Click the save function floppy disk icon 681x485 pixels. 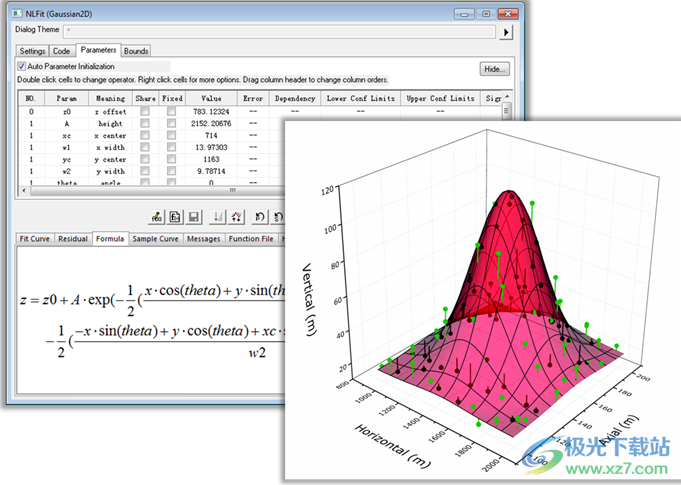click(194, 217)
